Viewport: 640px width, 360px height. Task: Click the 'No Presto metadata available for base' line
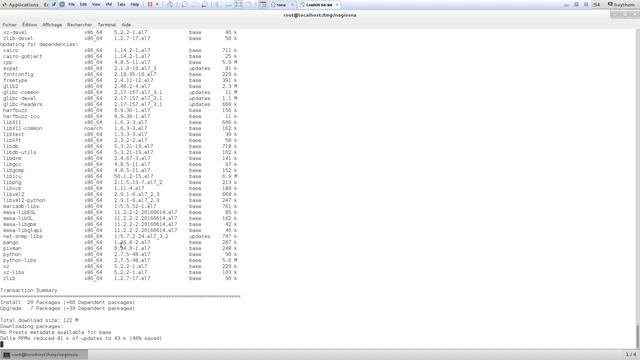pos(56,332)
